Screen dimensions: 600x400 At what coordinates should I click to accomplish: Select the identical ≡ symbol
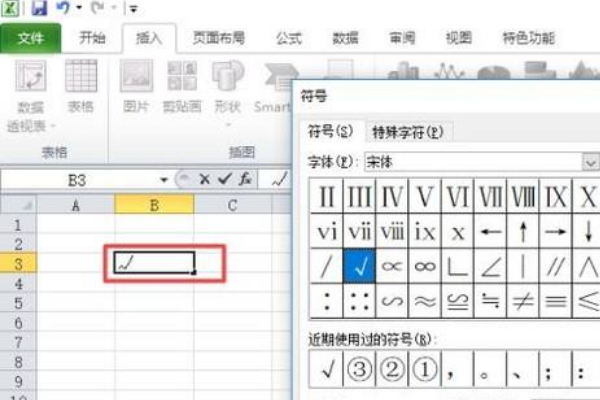click(x=555, y=301)
